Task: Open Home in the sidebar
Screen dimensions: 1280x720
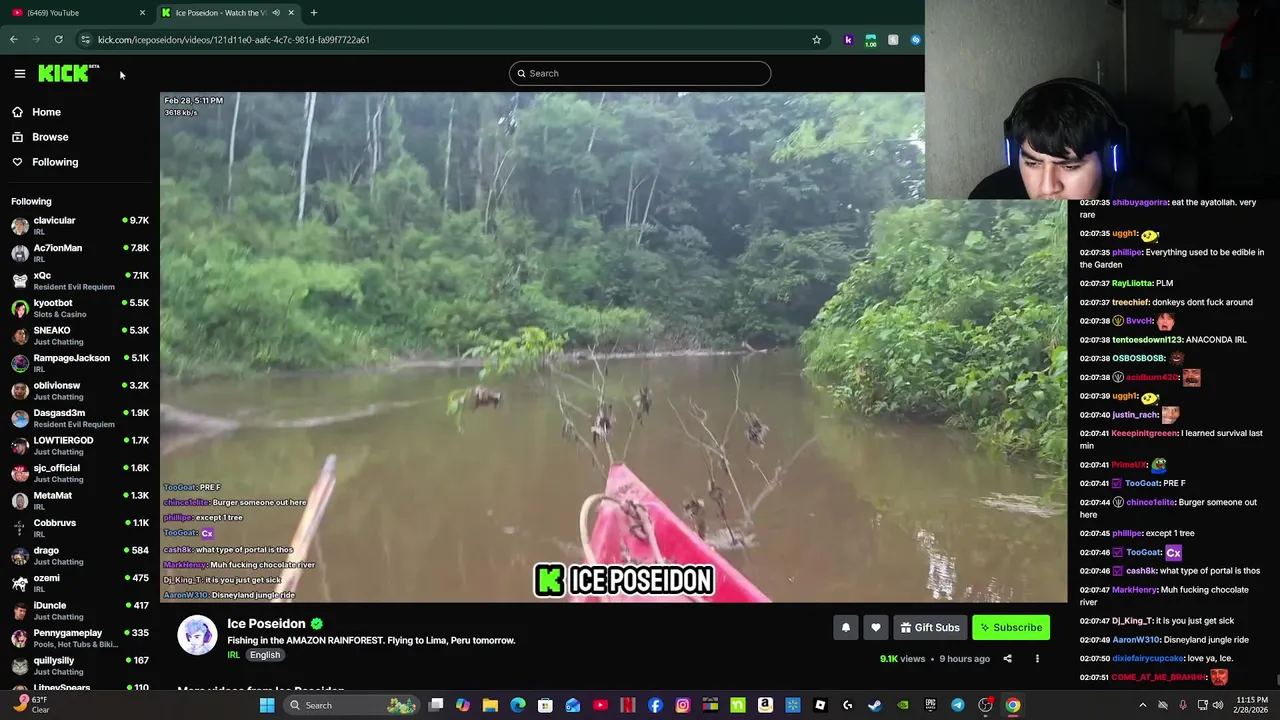Action: click(x=46, y=112)
